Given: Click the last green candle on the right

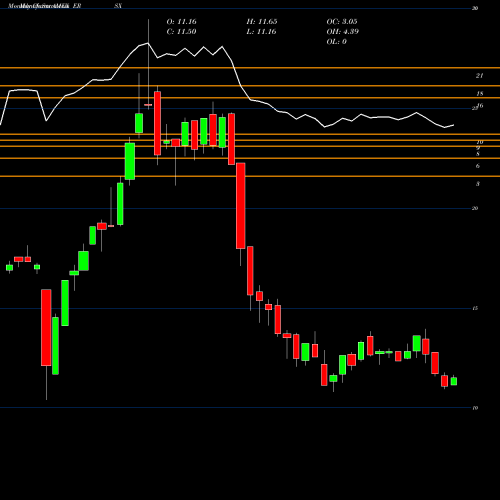Looking at the screenshot, I should click(x=454, y=381).
